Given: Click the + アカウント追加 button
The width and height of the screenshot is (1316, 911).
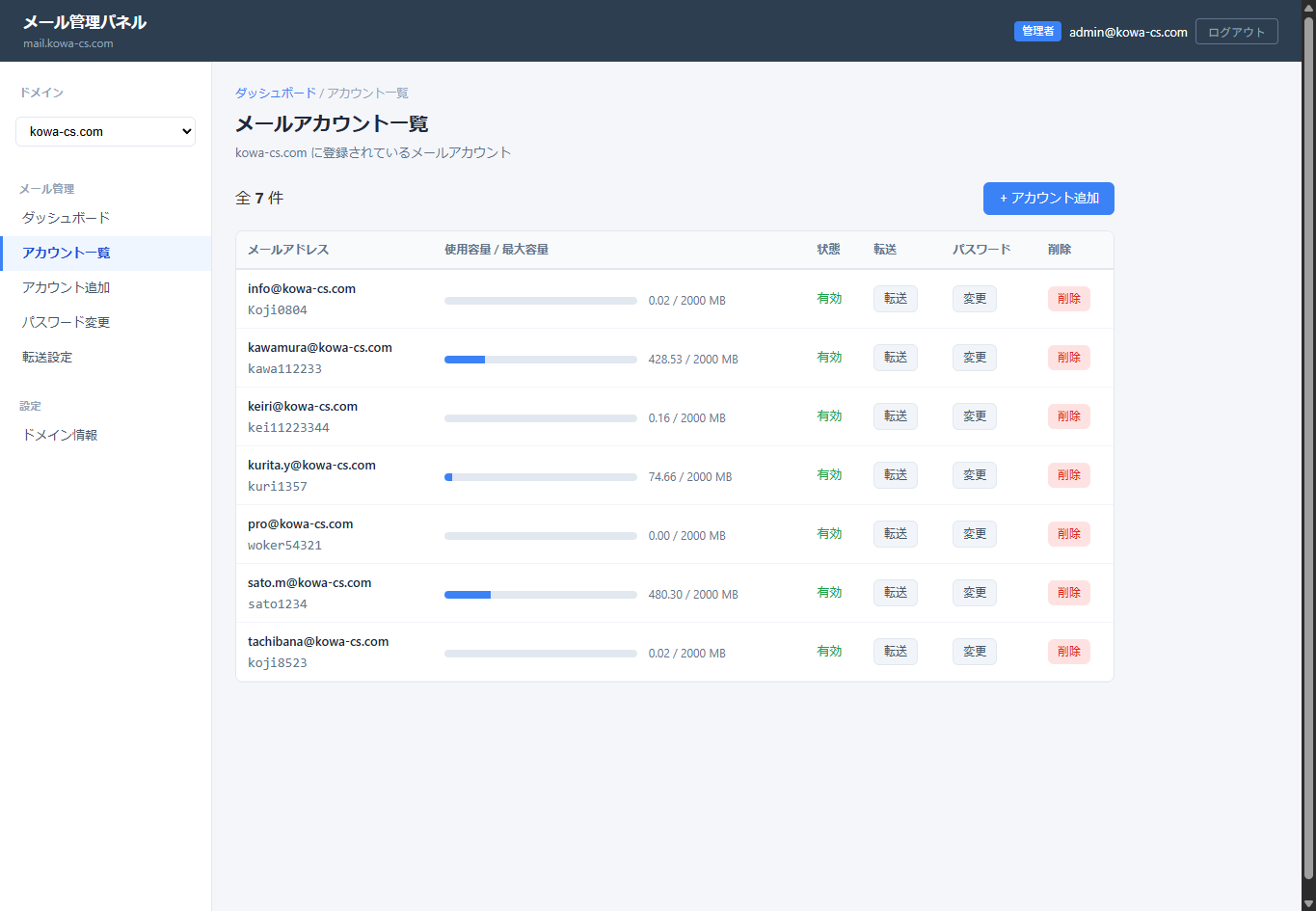Looking at the screenshot, I should click(x=1048, y=199).
